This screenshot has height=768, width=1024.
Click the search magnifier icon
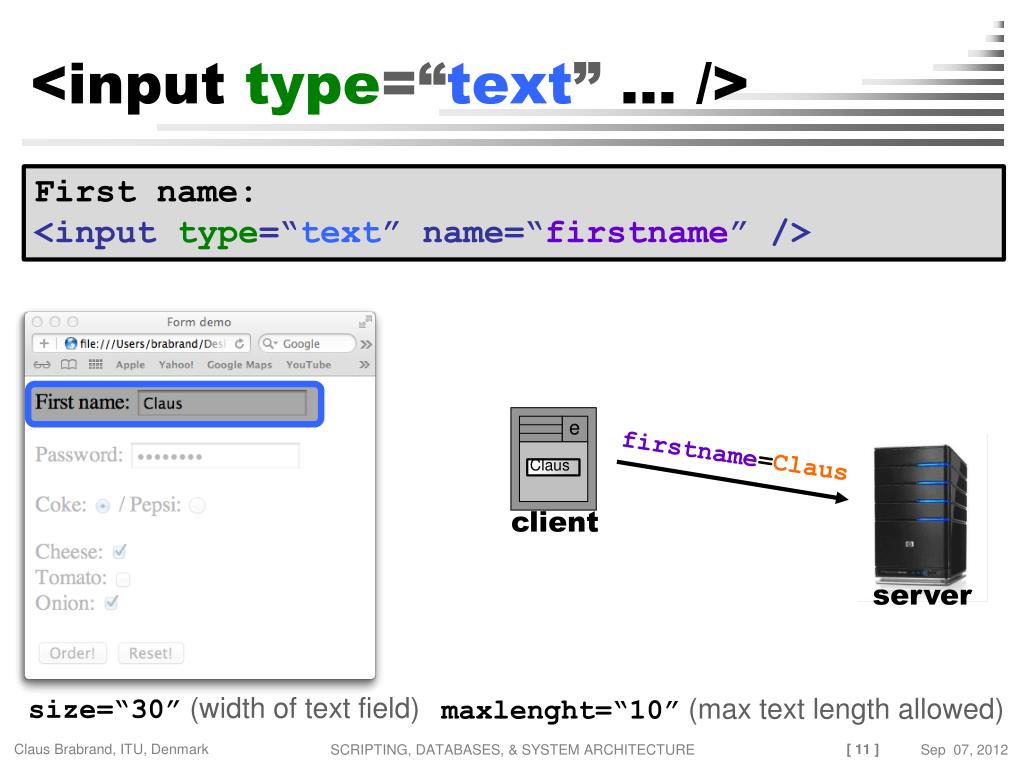click(x=268, y=344)
